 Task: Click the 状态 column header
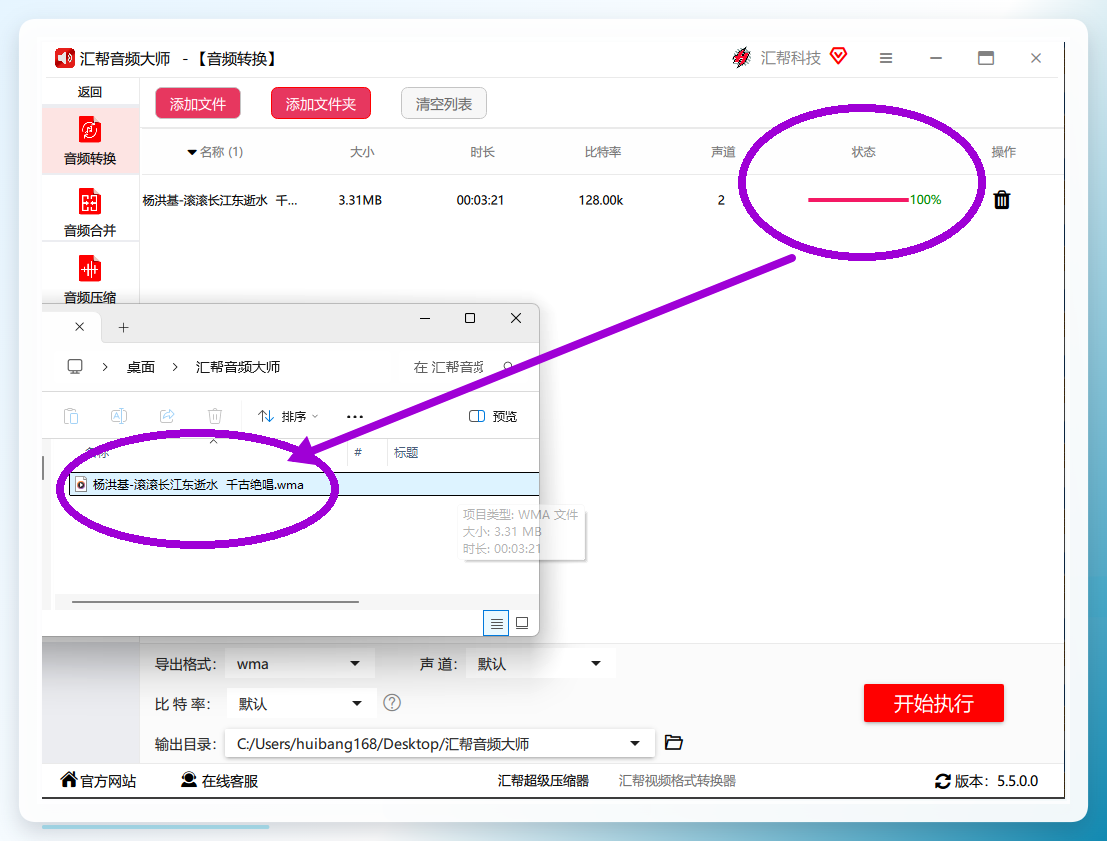[863, 152]
